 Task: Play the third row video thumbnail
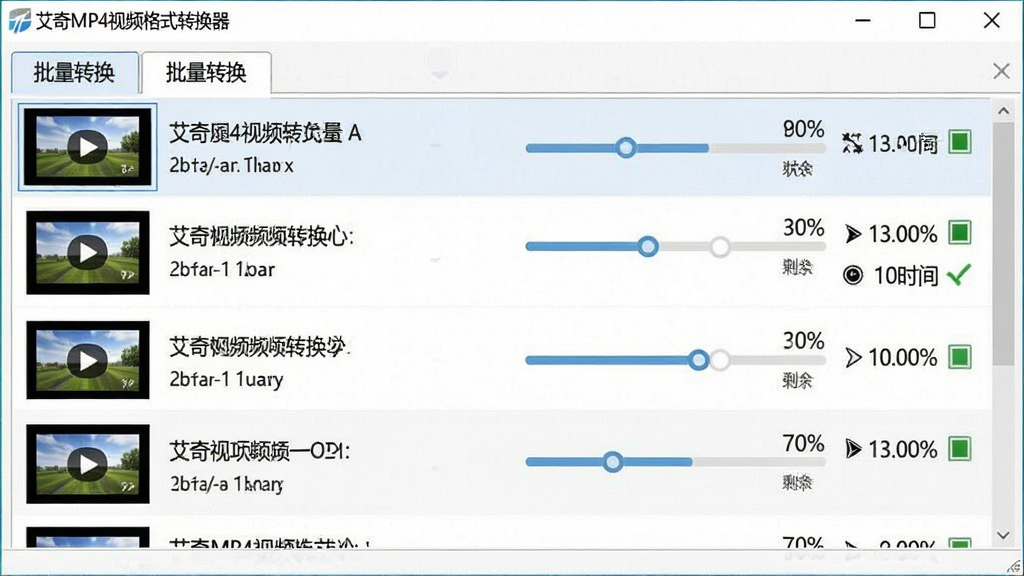point(88,360)
